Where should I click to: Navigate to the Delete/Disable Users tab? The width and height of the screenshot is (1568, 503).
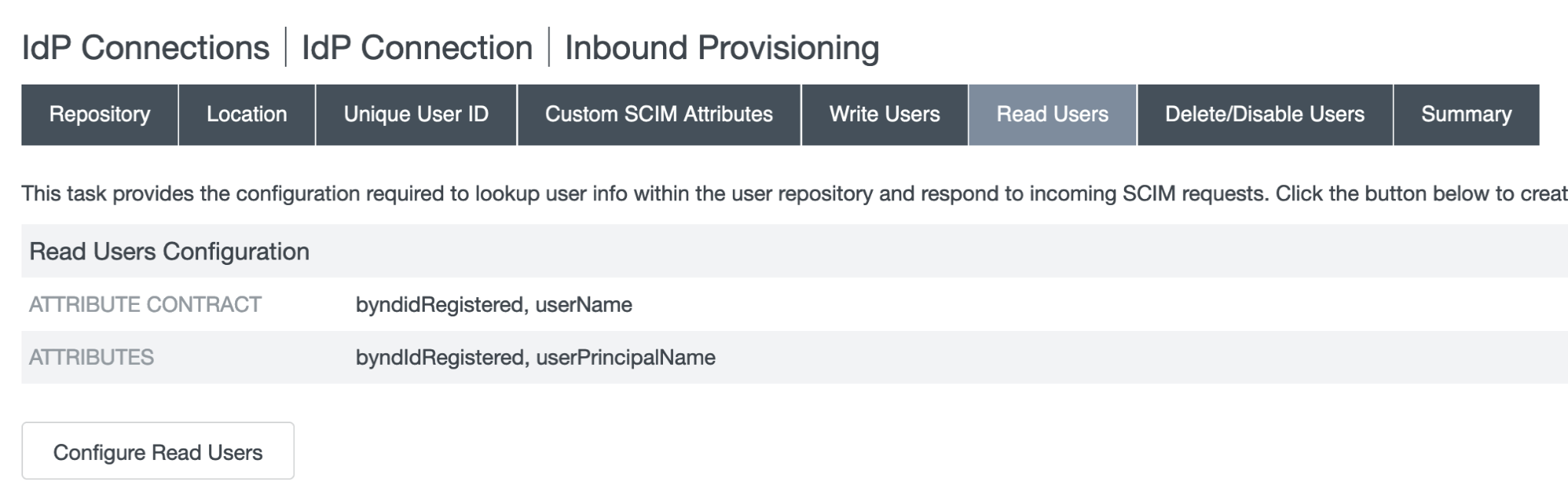click(x=1265, y=114)
